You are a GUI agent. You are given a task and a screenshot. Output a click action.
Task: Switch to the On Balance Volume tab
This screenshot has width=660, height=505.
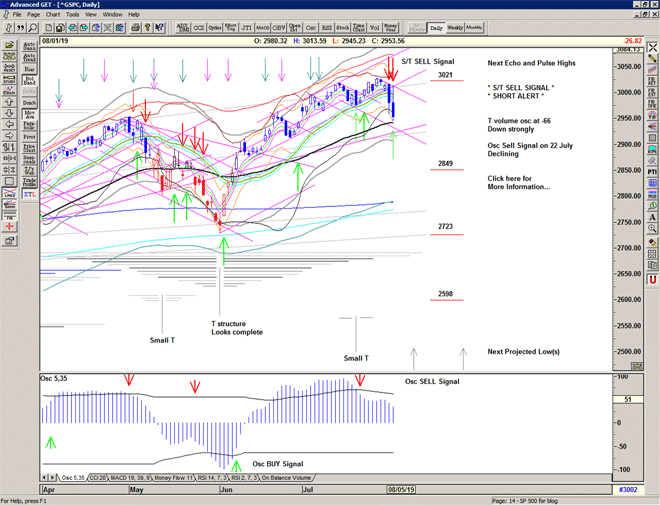pyautogui.click(x=287, y=478)
